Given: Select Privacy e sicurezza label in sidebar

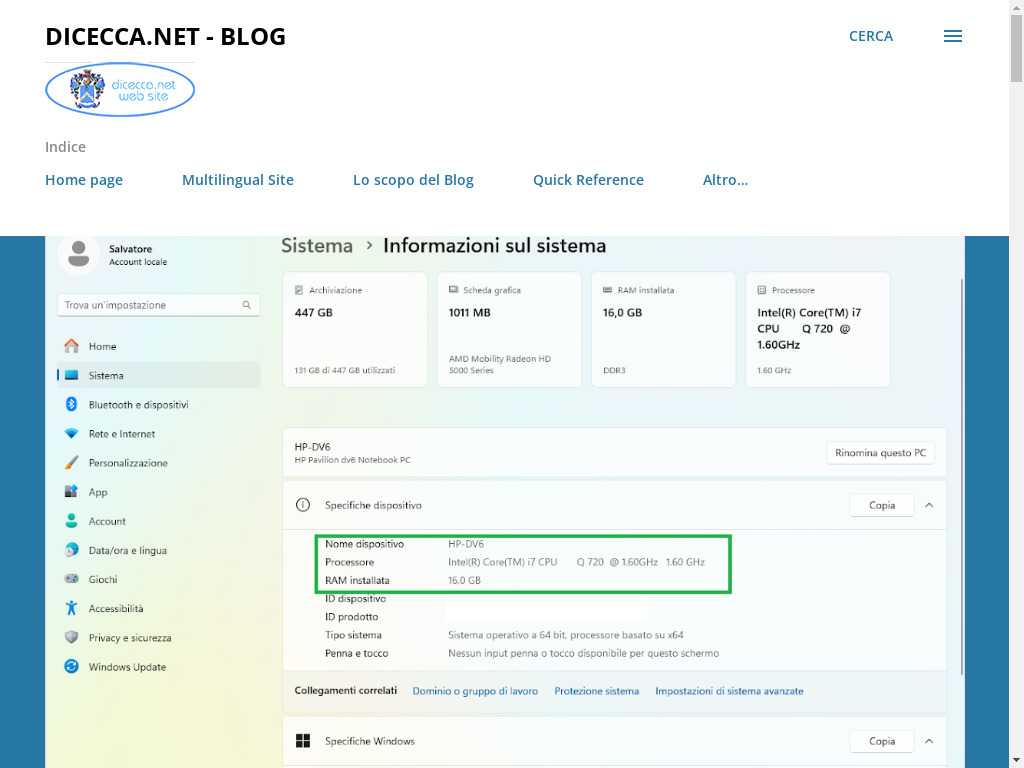Looking at the screenshot, I should (130, 638).
